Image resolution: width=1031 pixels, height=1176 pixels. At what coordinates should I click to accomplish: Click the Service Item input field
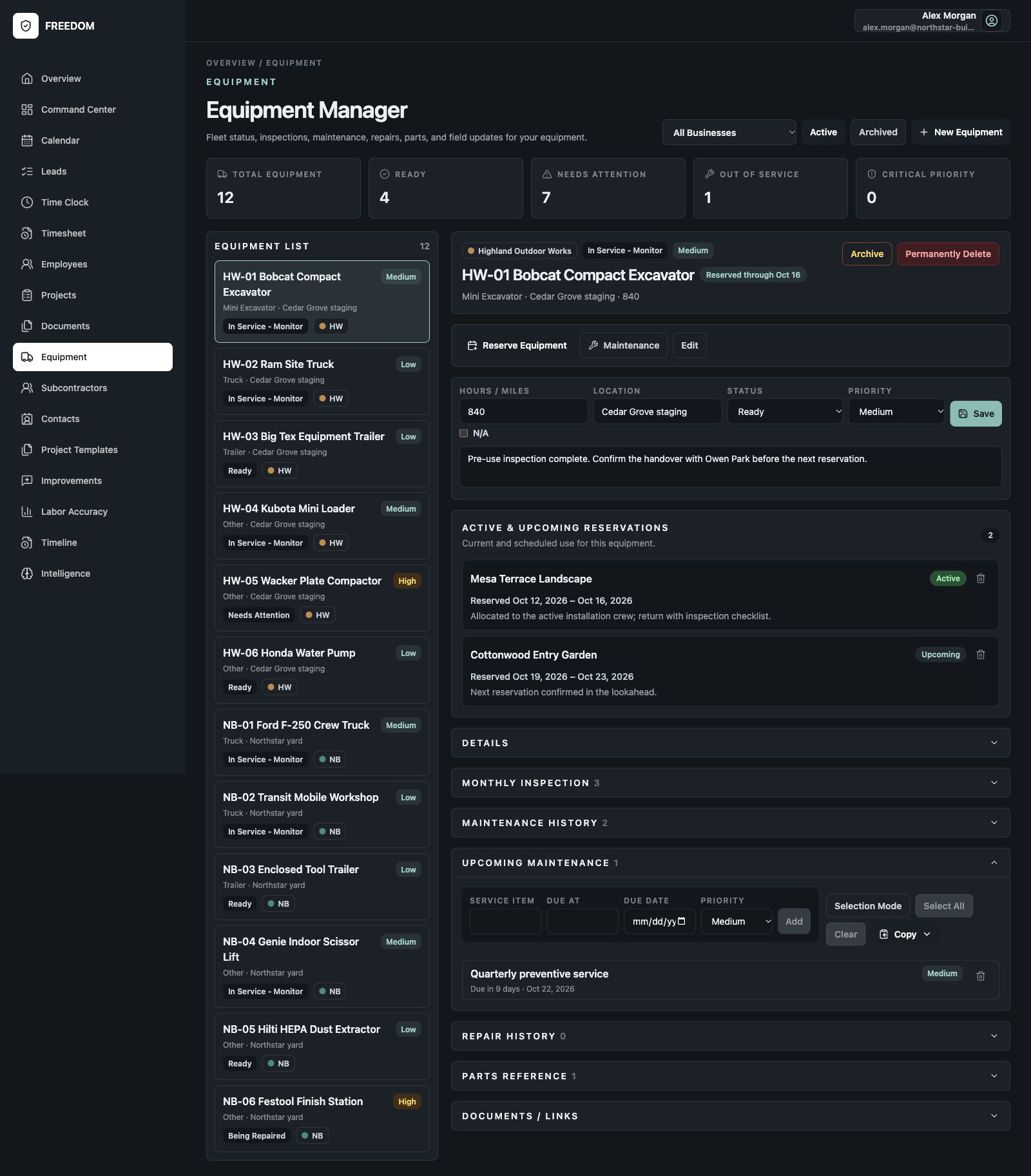point(505,921)
